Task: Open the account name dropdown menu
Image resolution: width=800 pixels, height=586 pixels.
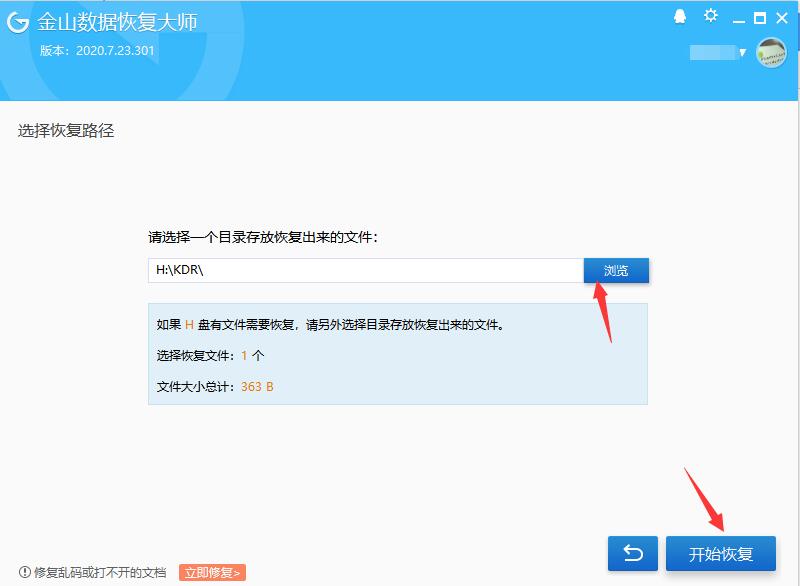Action: (715, 50)
